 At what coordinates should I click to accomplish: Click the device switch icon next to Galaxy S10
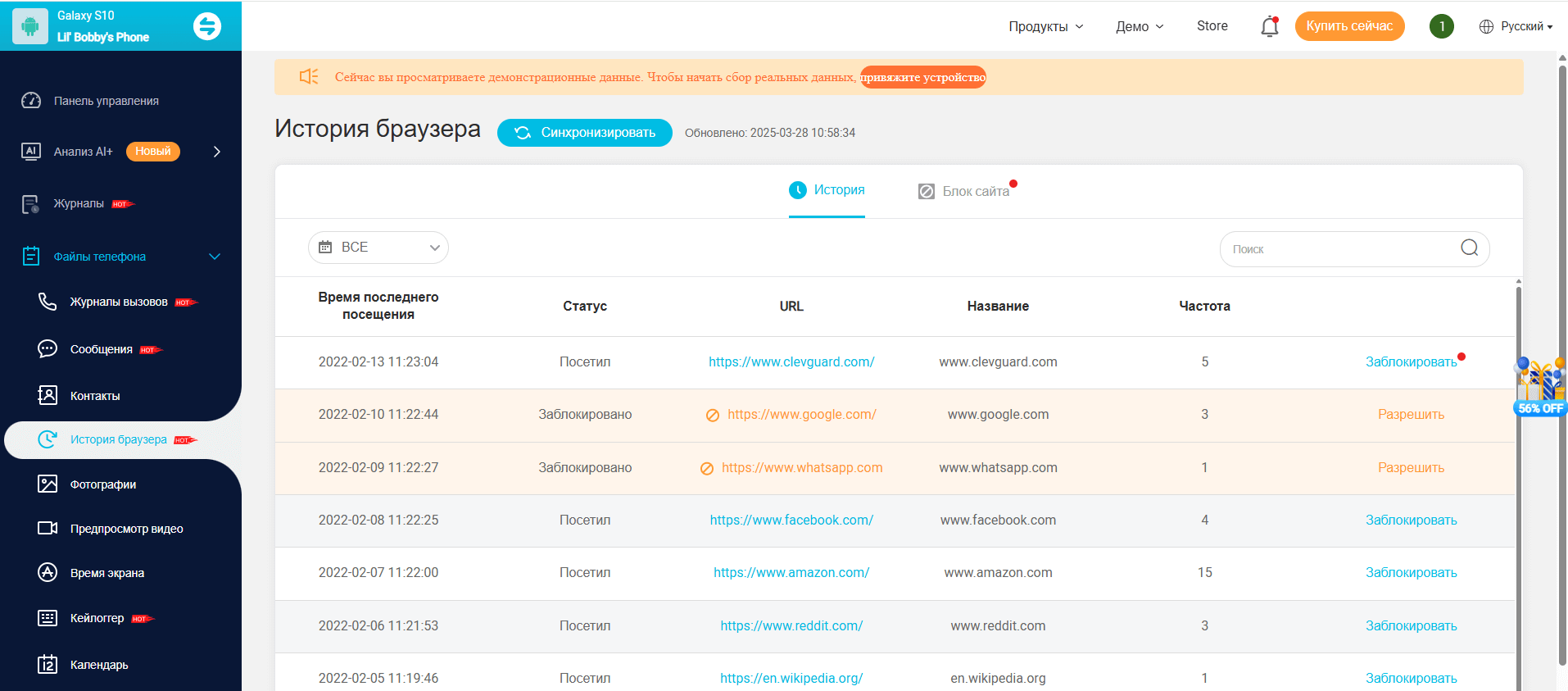tap(207, 26)
